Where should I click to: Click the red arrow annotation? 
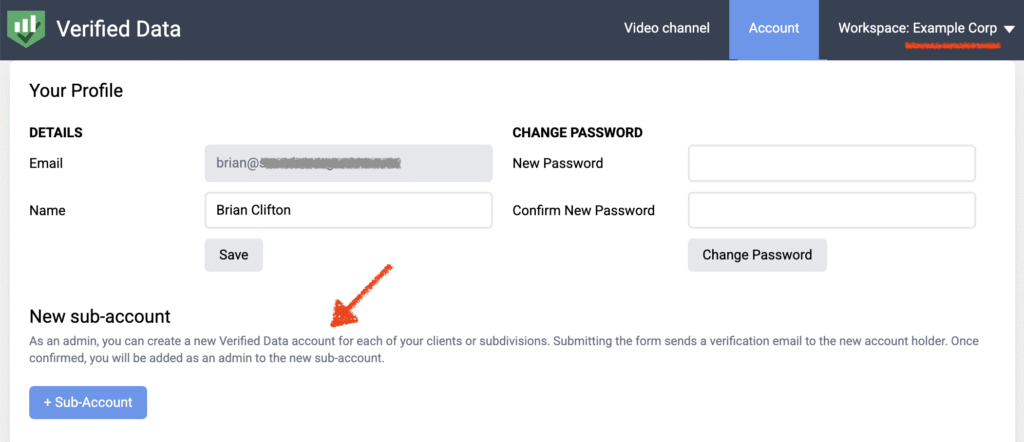362,296
